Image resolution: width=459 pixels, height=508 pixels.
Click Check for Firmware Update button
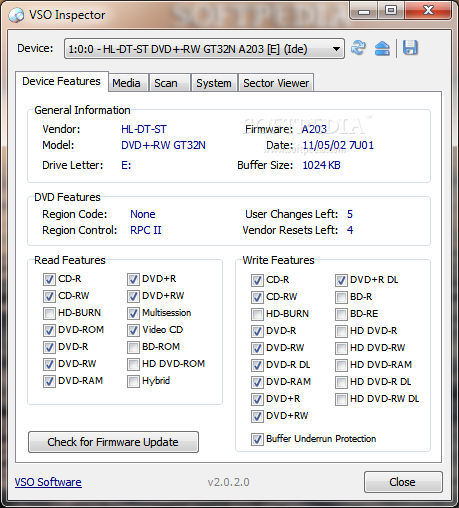pyautogui.click(x=113, y=442)
